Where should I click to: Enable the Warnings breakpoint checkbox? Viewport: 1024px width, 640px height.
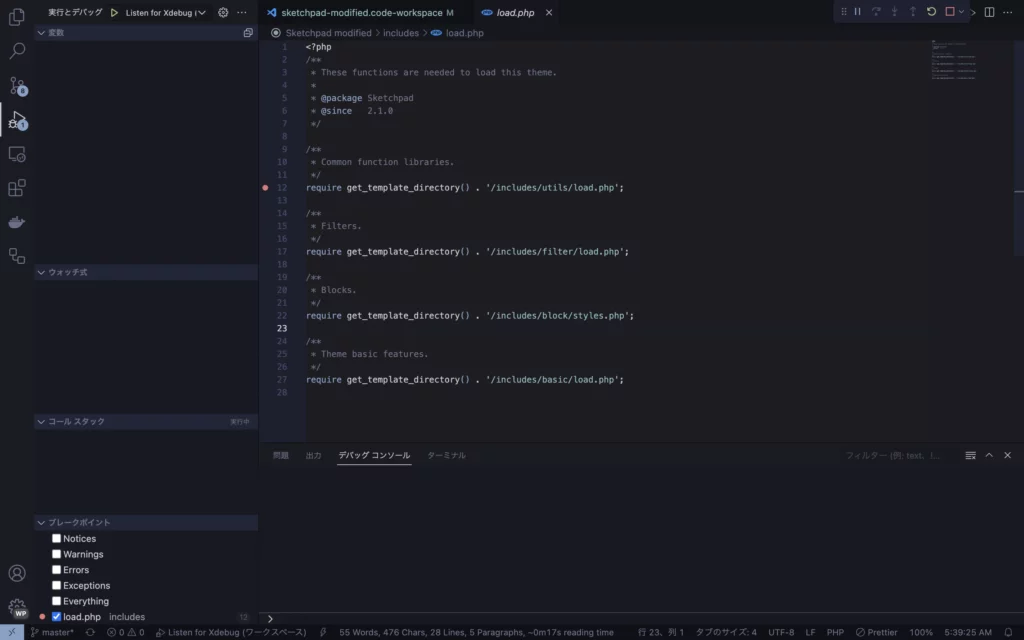(56, 554)
